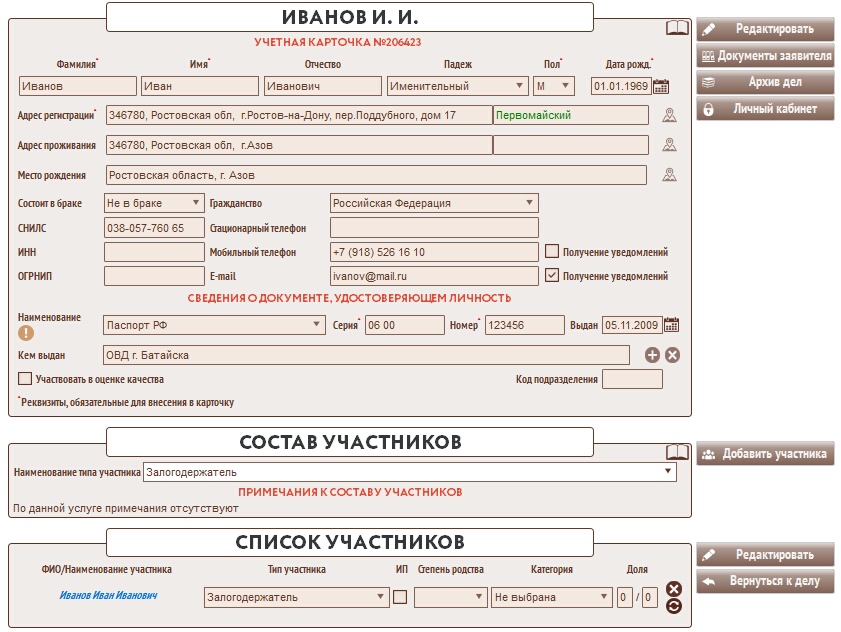This screenshot has width=841, height=632.
Task: Open Документы заявителя section
Action: coord(765,56)
